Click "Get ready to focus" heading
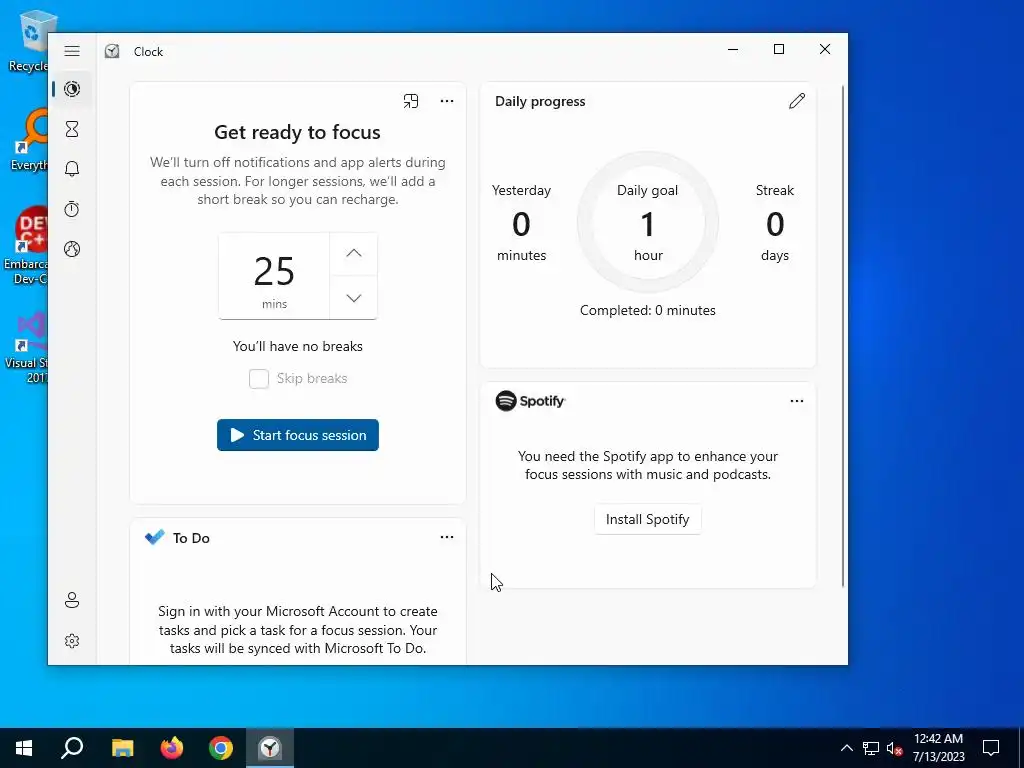This screenshot has height=768, width=1024. click(x=297, y=132)
